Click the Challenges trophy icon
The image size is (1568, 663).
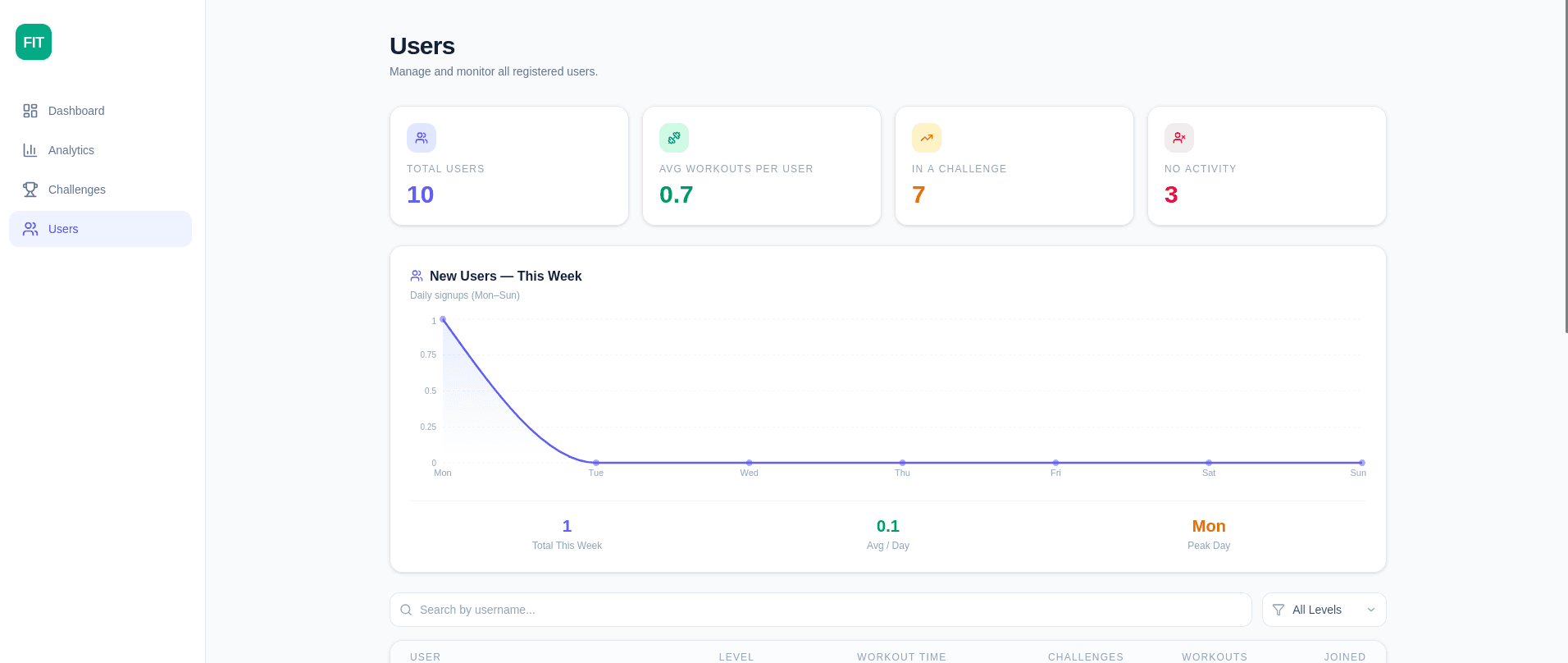click(x=30, y=190)
